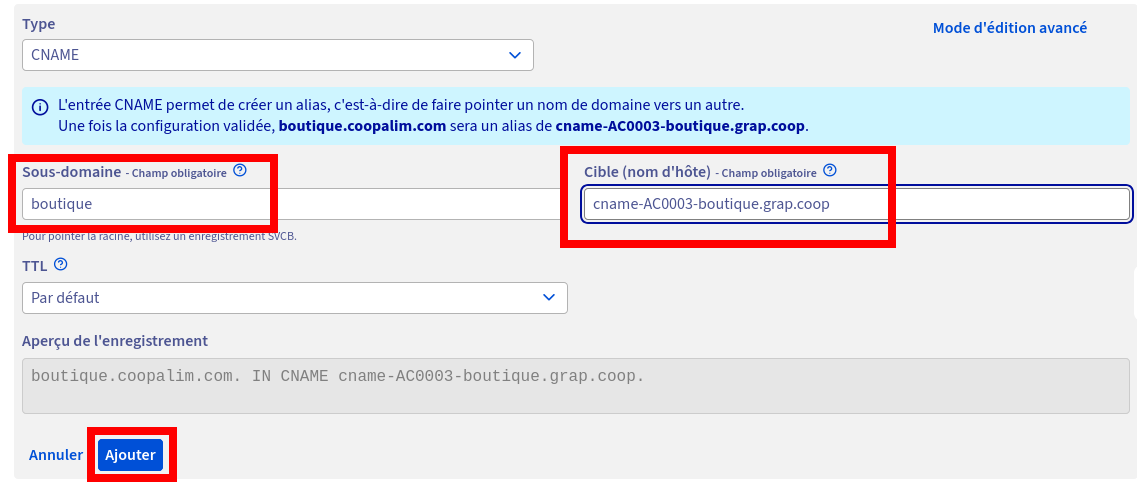The height and width of the screenshot is (482, 1137).
Task: Expand the TTL dropdown set to Par défaut
Action: 295,297
